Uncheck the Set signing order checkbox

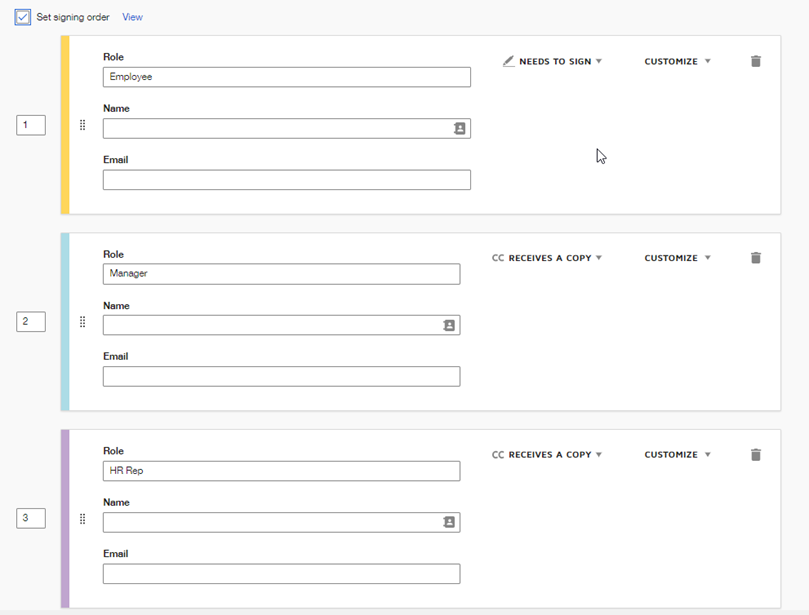click(x=23, y=17)
